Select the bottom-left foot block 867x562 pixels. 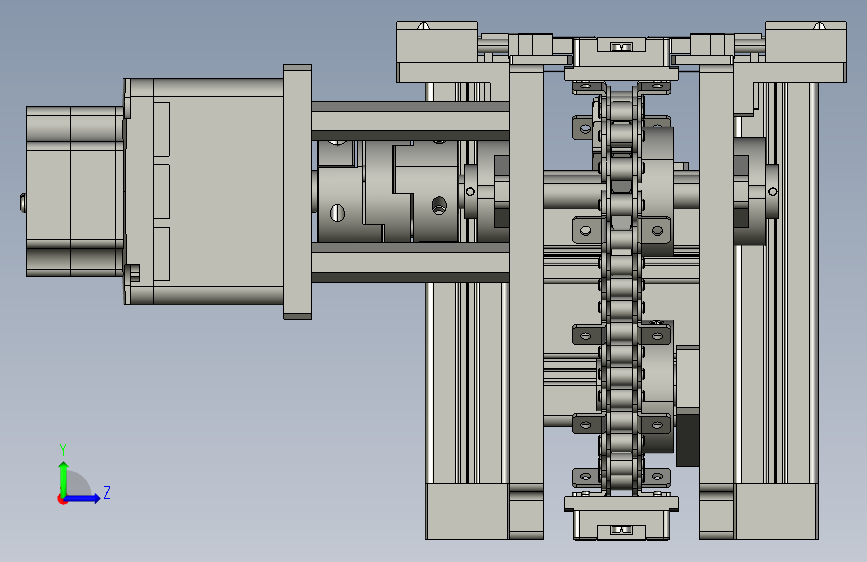[x=467, y=511]
